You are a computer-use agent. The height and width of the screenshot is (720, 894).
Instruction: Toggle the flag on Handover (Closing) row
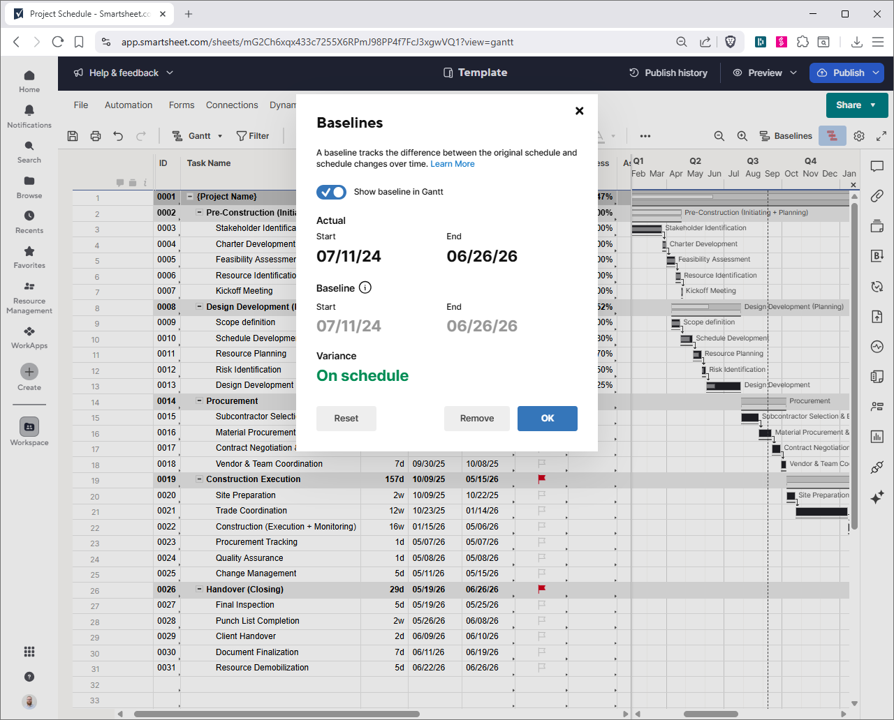point(542,589)
